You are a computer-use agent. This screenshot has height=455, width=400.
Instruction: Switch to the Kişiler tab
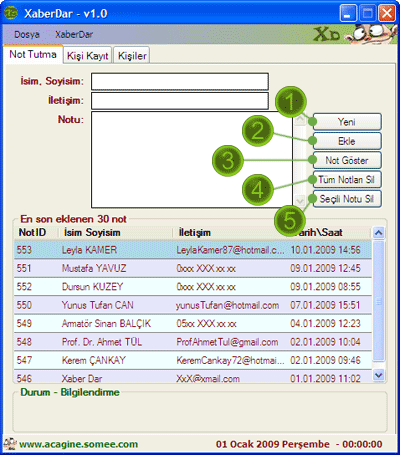[132, 55]
